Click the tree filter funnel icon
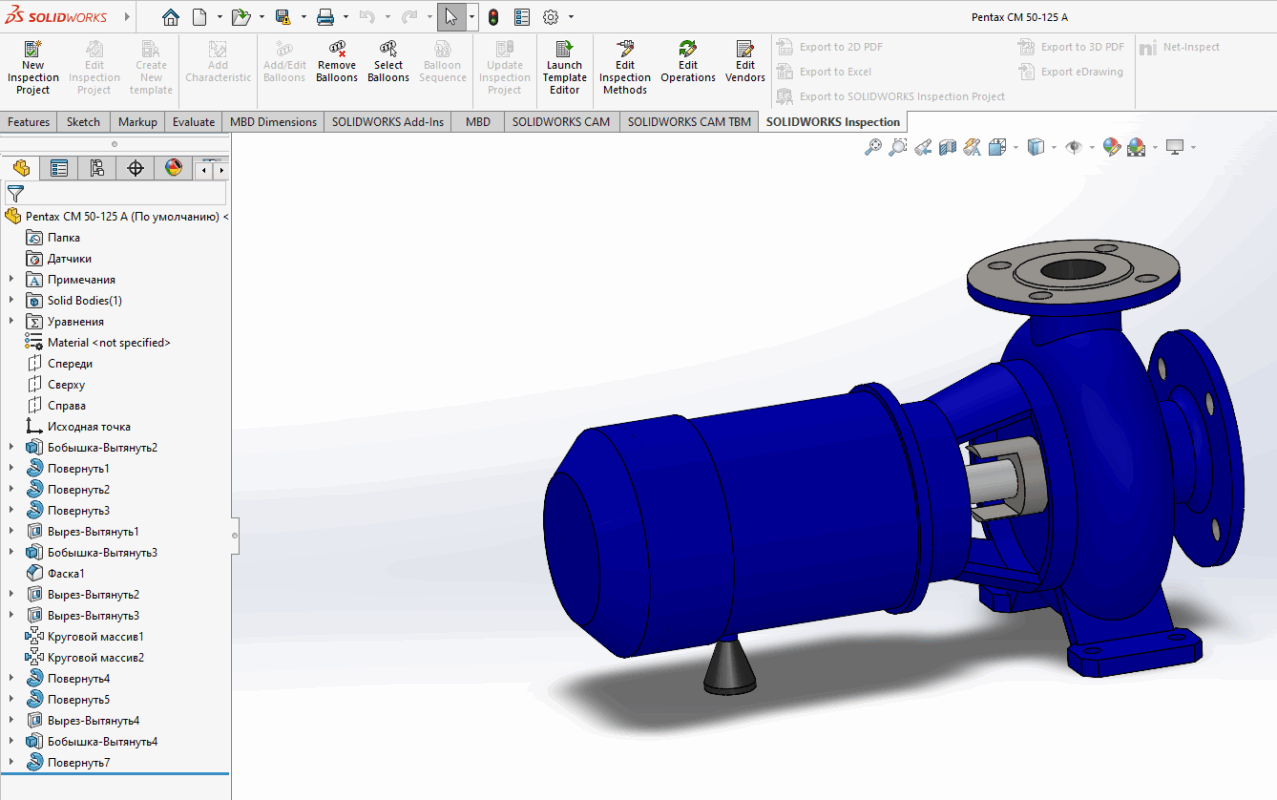This screenshot has height=800, width=1277. (15, 194)
